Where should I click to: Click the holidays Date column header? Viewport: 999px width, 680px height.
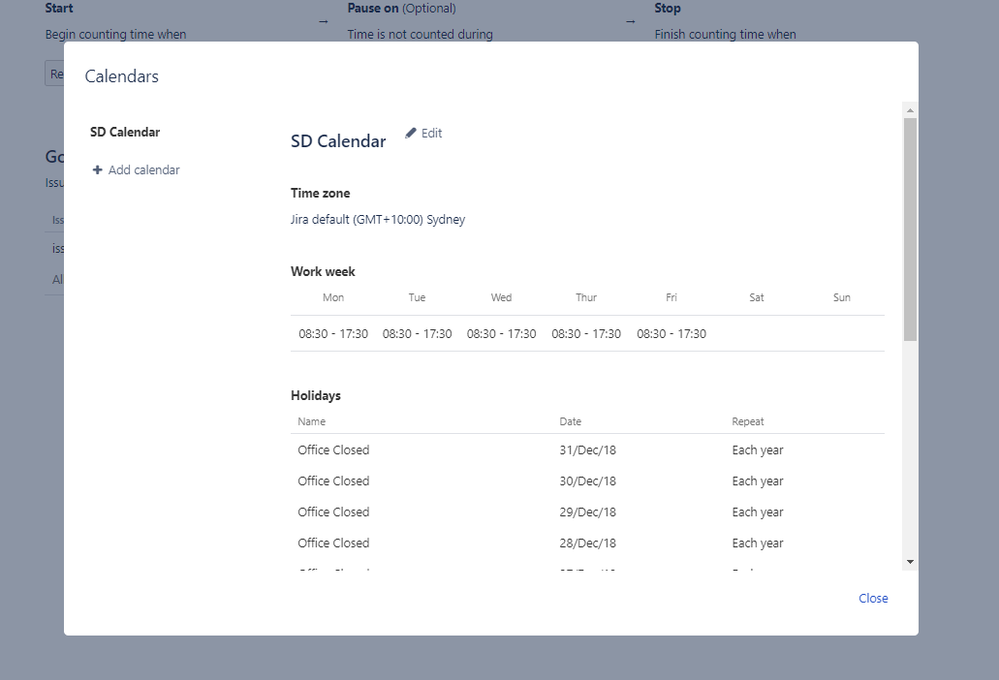click(x=570, y=421)
